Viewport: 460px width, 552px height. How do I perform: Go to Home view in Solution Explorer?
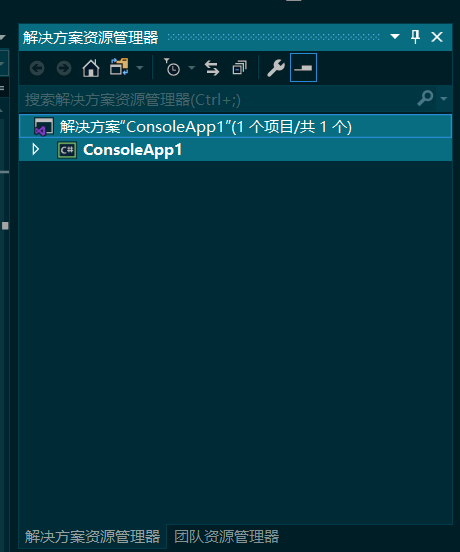[x=91, y=68]
